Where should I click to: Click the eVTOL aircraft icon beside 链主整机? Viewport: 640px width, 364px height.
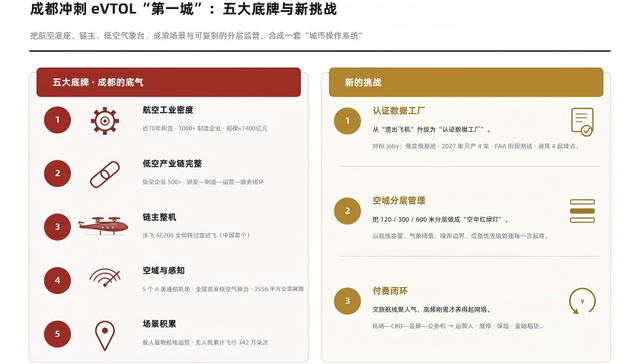pos(103,226)
